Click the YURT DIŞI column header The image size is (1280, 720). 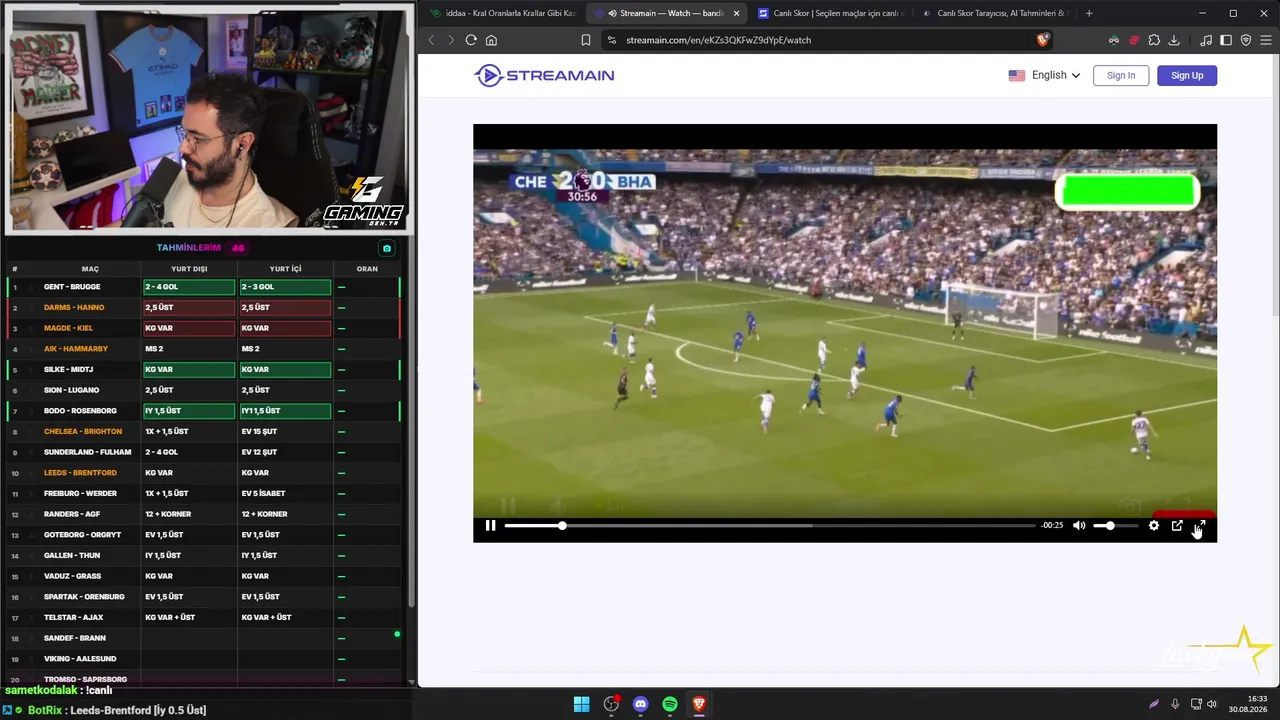pyautogui.click(x=189, y=269)
